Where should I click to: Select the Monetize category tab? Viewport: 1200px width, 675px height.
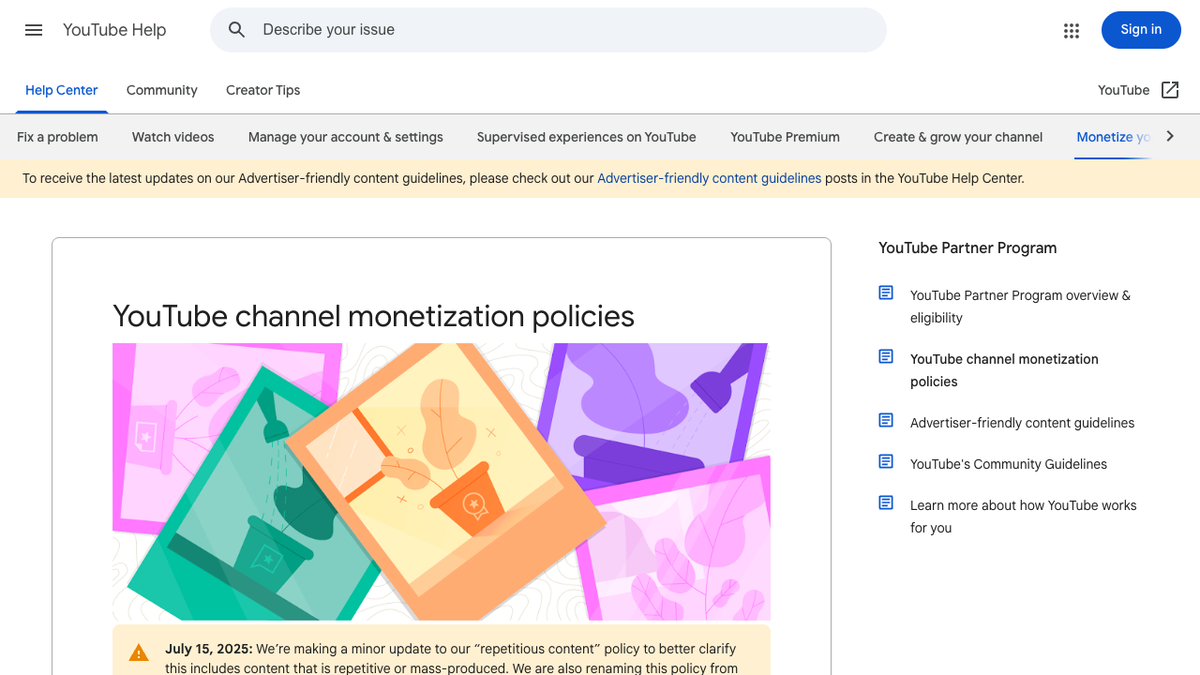[x=1114, y=137]
